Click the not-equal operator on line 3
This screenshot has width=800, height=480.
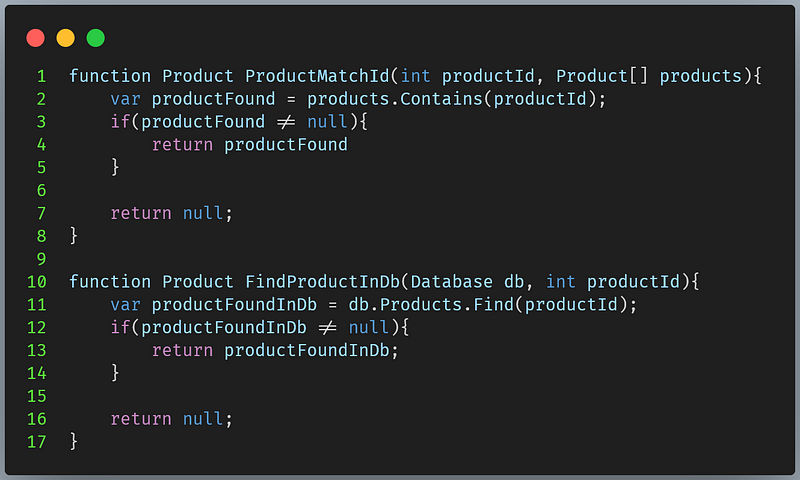pyautogui.click(x=286, y=122)
